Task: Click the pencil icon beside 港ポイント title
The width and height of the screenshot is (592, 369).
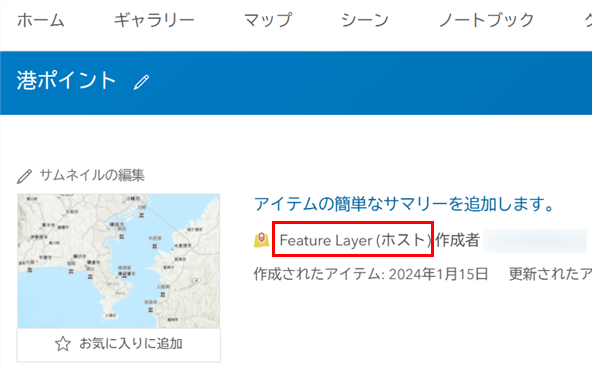Action: coord(142,82)
